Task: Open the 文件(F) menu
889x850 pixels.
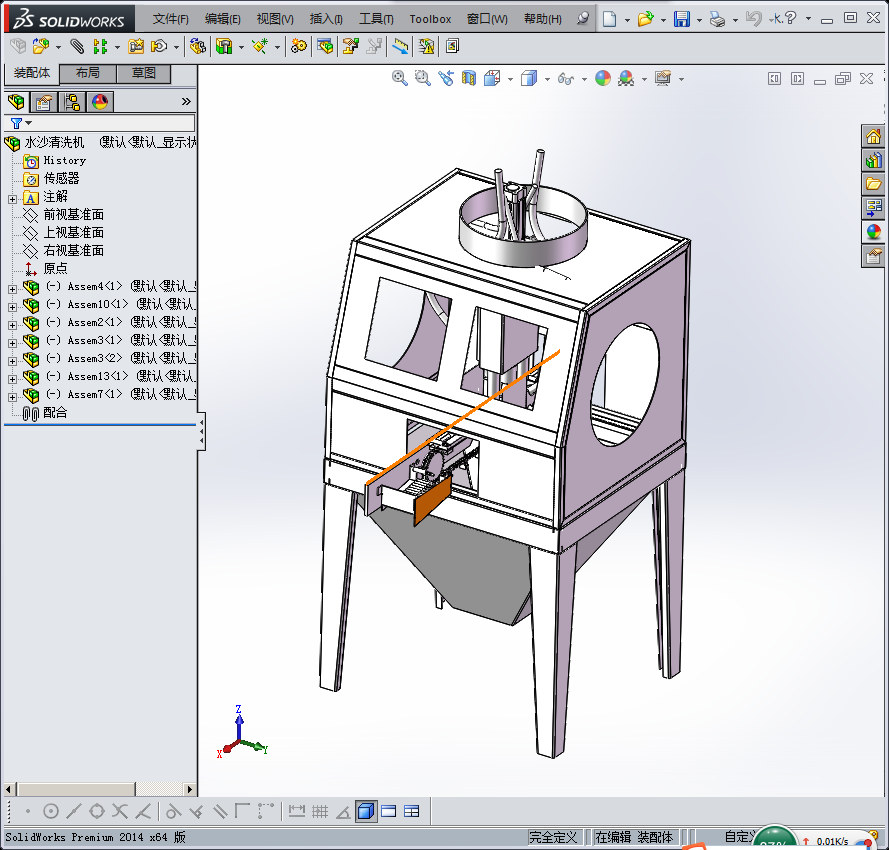Action: (170, 19)
